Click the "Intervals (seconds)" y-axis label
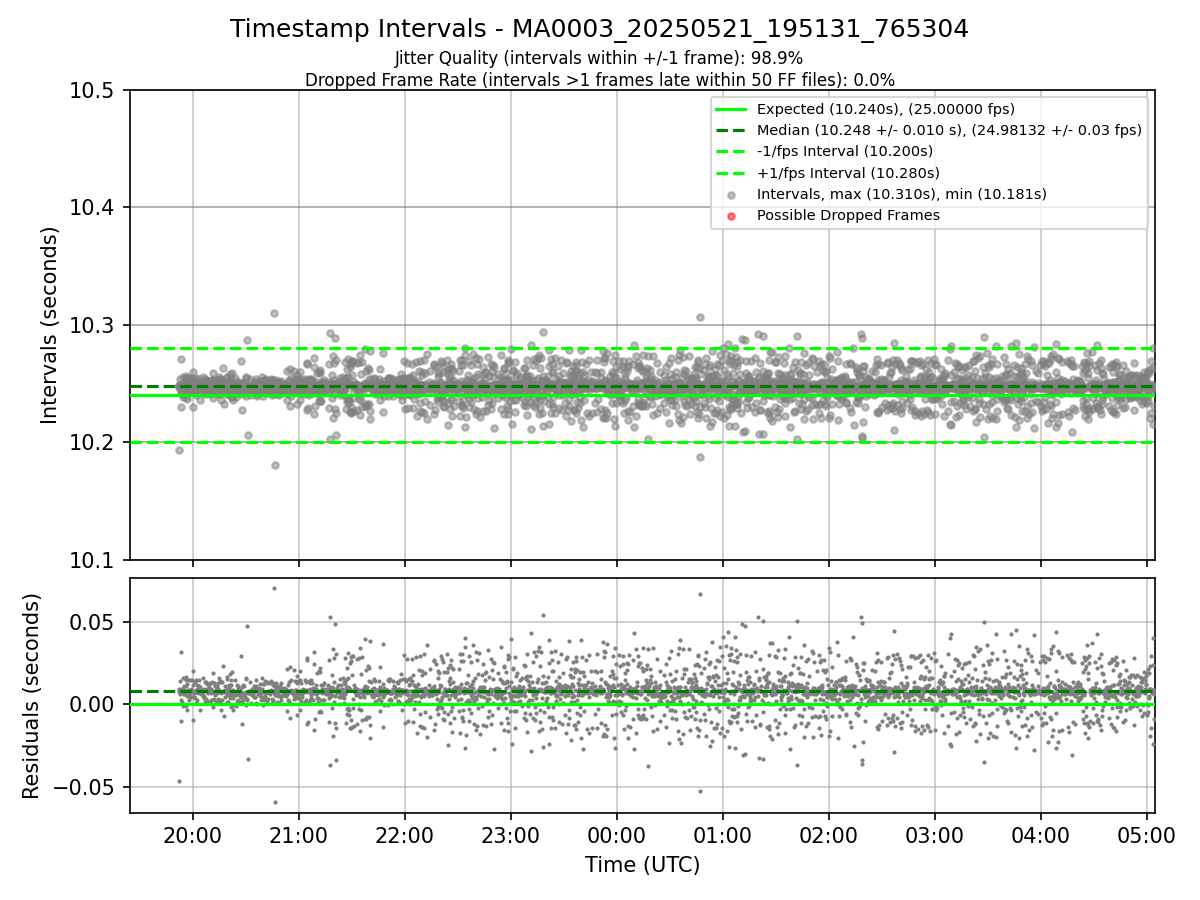The width and height of the screenshot is (1200, 900). (x=50, y=325)
